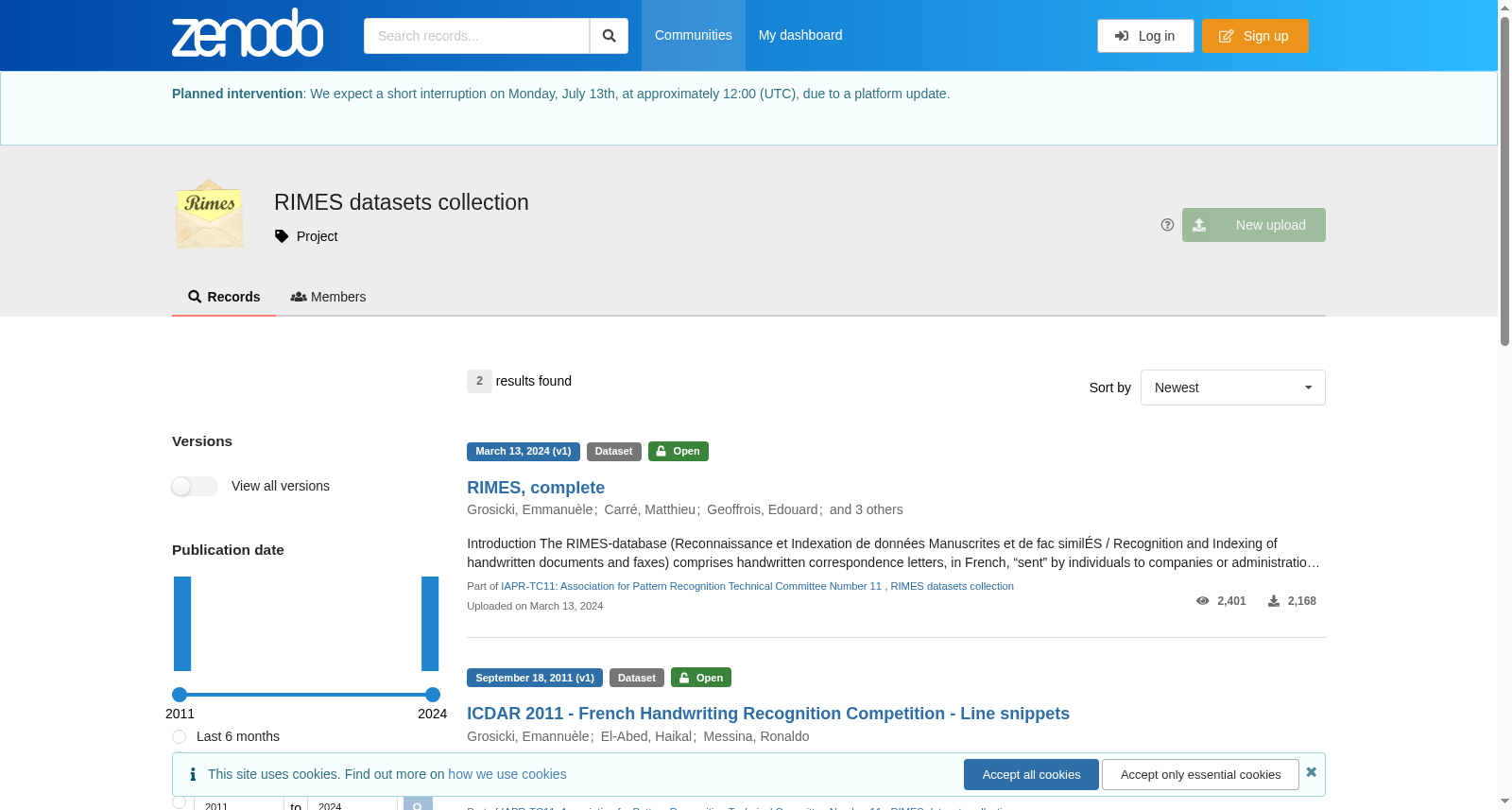Open the how we use cookies link
1512x810 pixels.
(507, 774)
